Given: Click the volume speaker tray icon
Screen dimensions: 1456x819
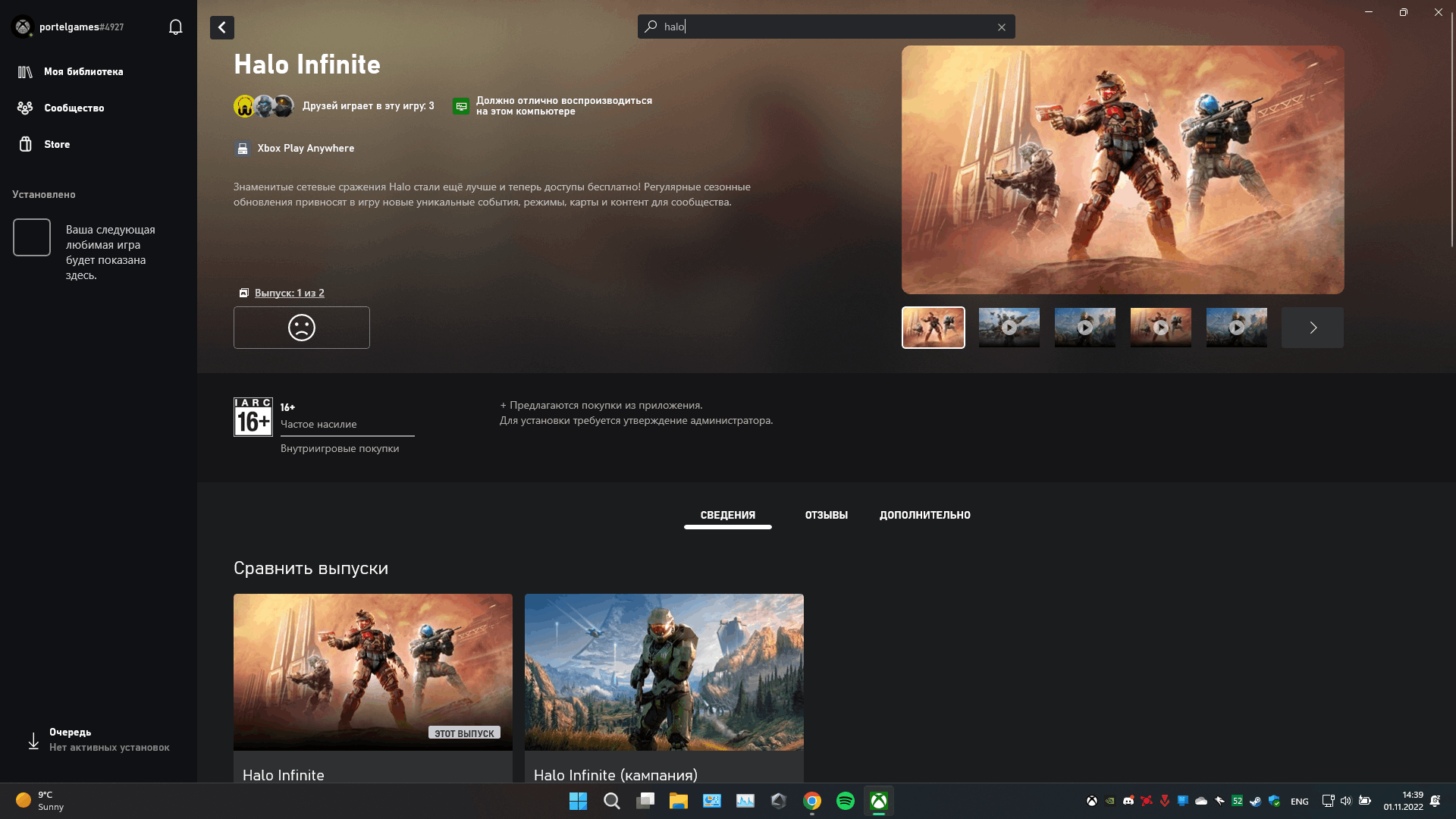Looking at the screenshot, I should tap(1346, 801).
